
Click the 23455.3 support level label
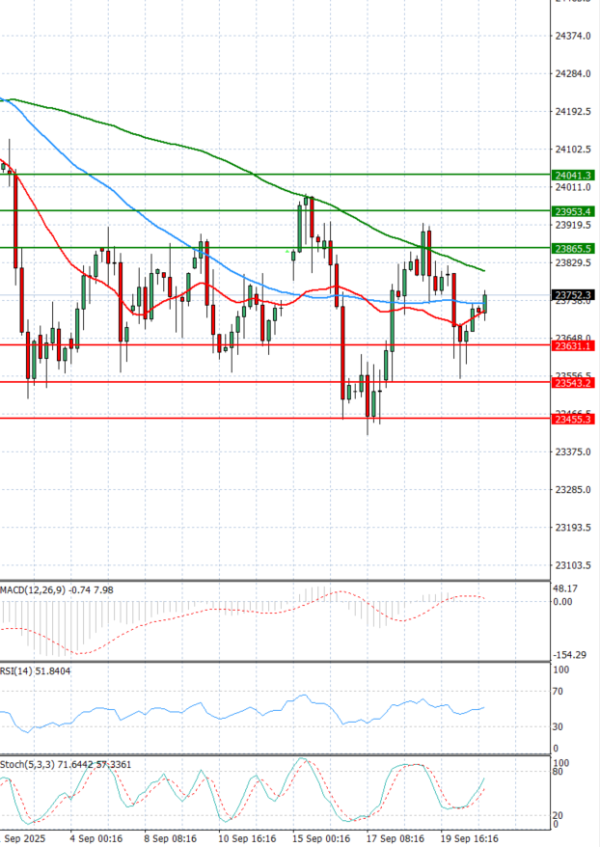573,419
